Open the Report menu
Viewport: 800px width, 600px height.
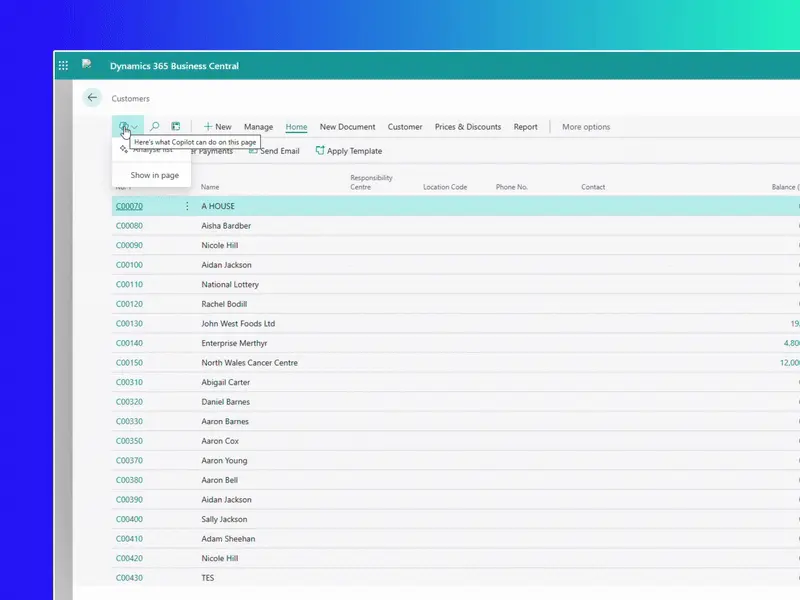pyautogui.click(x=525, y=127)
